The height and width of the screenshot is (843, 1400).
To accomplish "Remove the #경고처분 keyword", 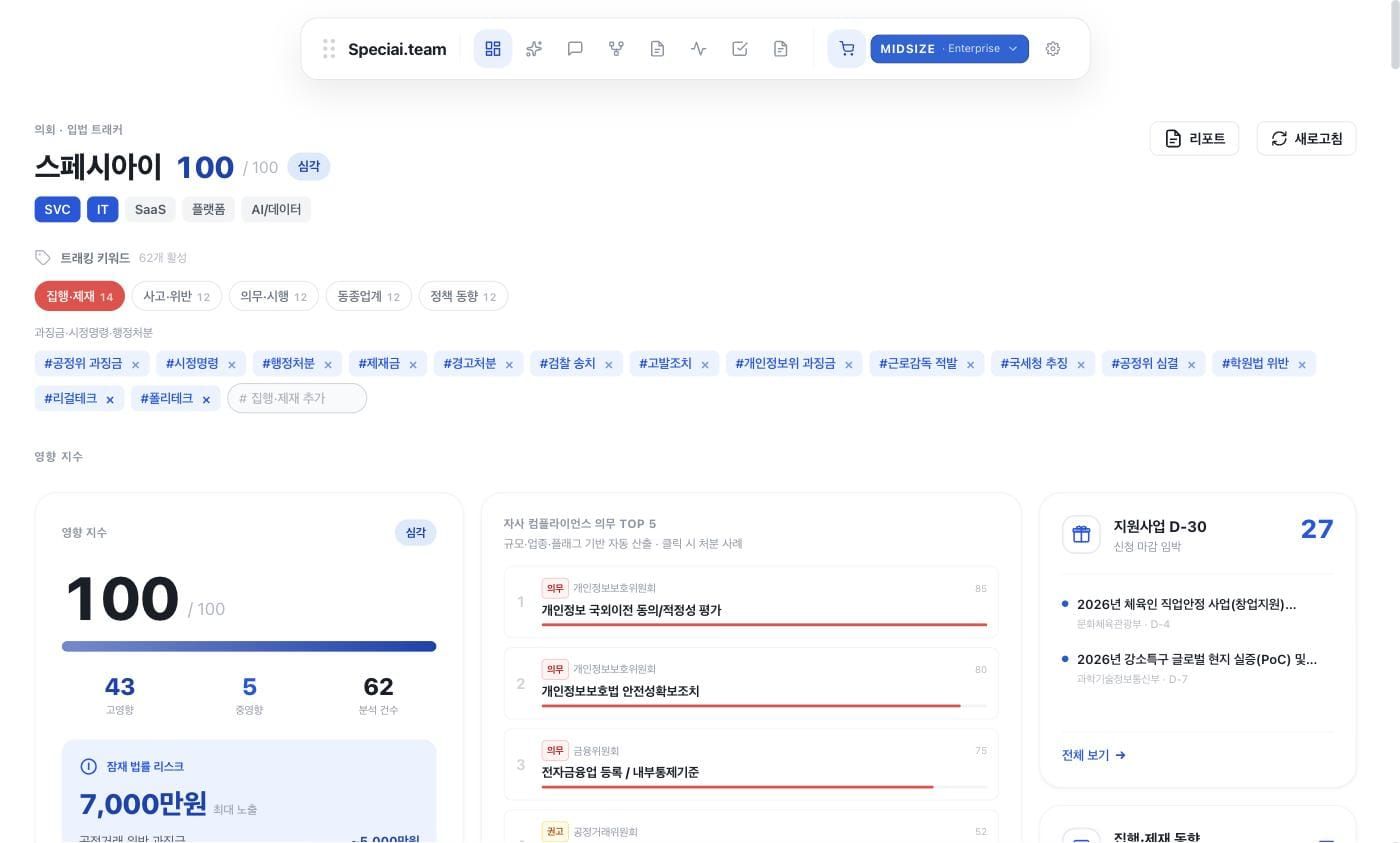I will tap(509, 364).
